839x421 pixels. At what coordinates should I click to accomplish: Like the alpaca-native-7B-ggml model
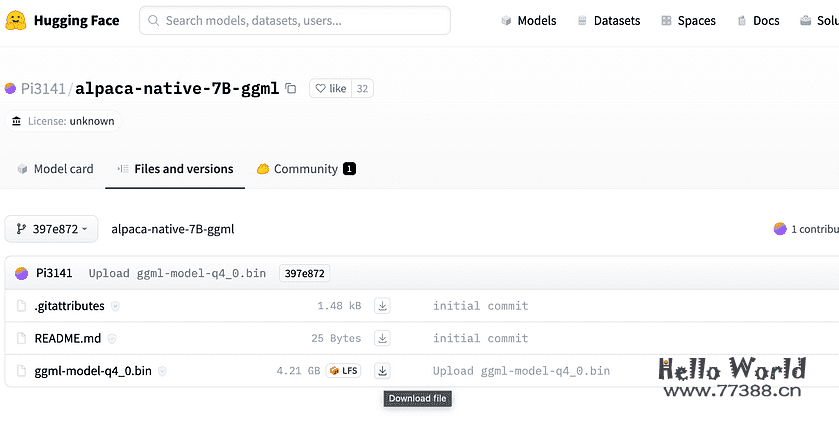pos(331,89)
